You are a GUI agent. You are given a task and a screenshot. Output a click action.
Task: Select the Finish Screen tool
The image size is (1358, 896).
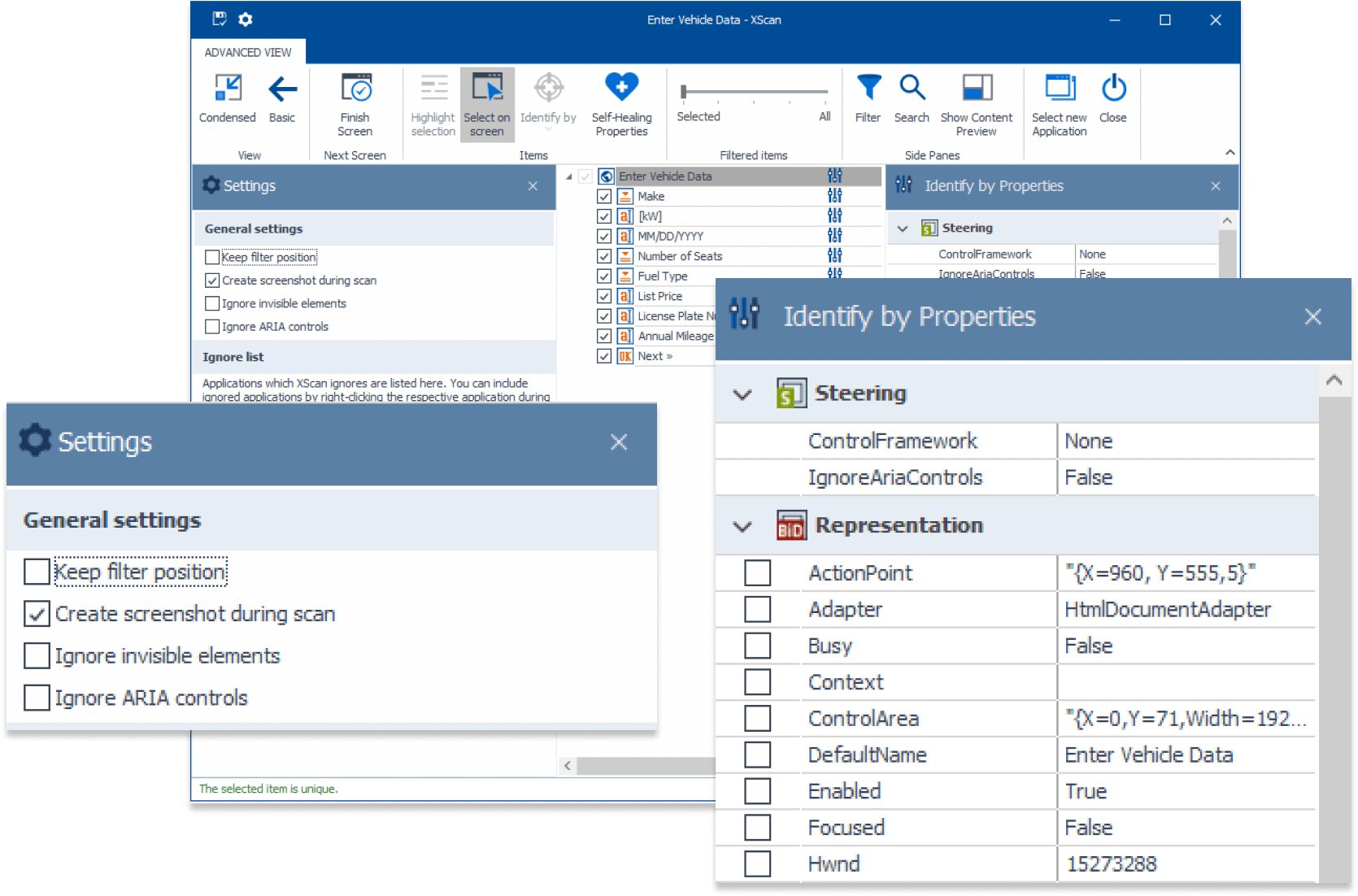pos(355,102)
